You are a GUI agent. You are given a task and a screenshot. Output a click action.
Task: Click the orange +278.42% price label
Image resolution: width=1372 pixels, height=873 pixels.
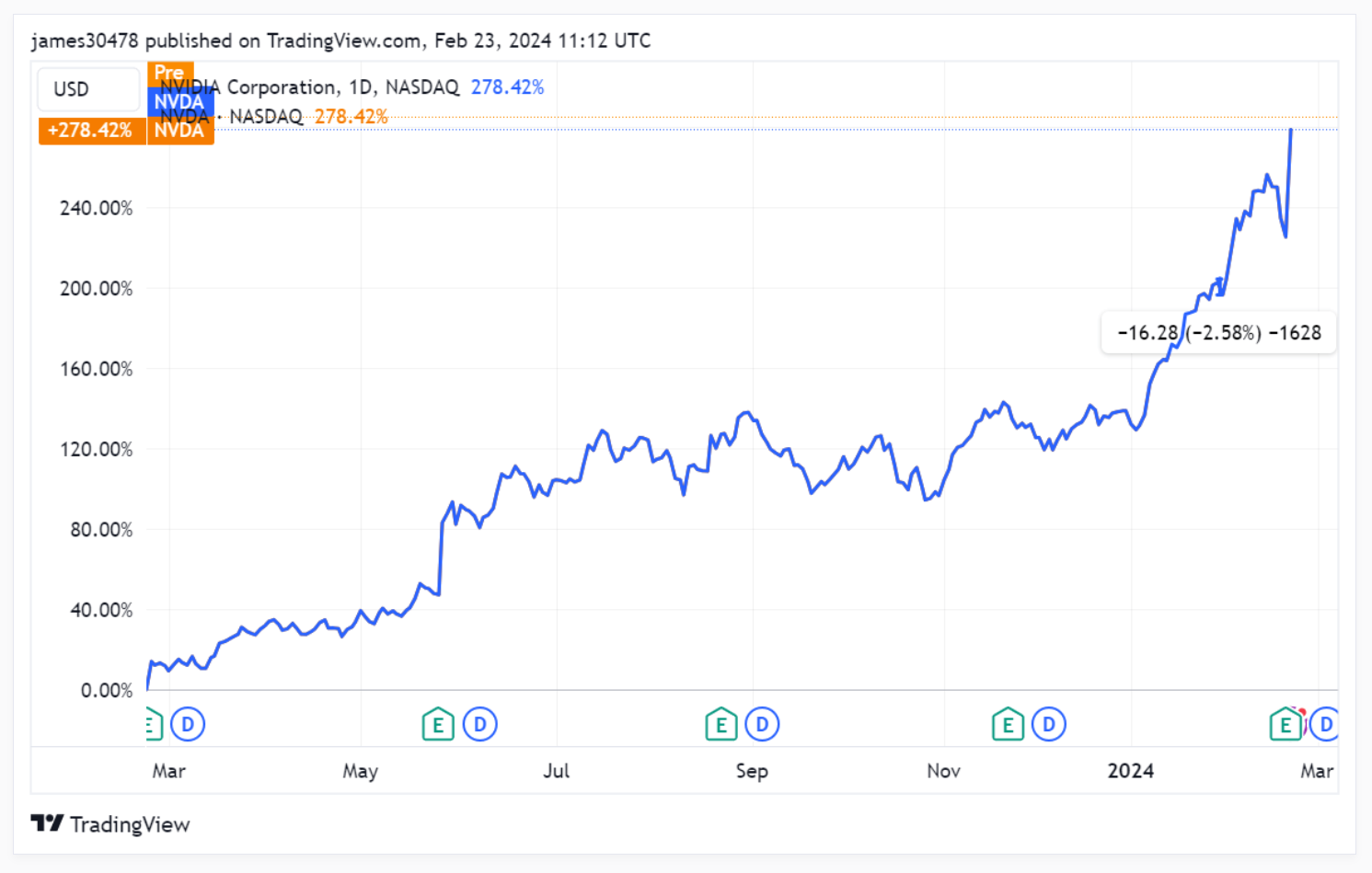pyautogui.click(x=90, y=131)
